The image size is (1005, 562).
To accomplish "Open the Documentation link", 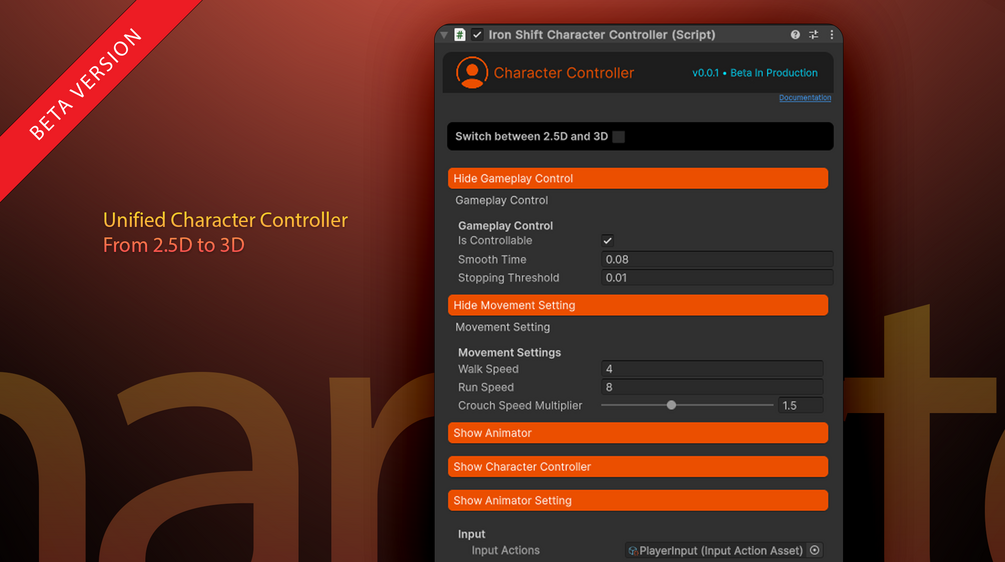I will point(805,97).
